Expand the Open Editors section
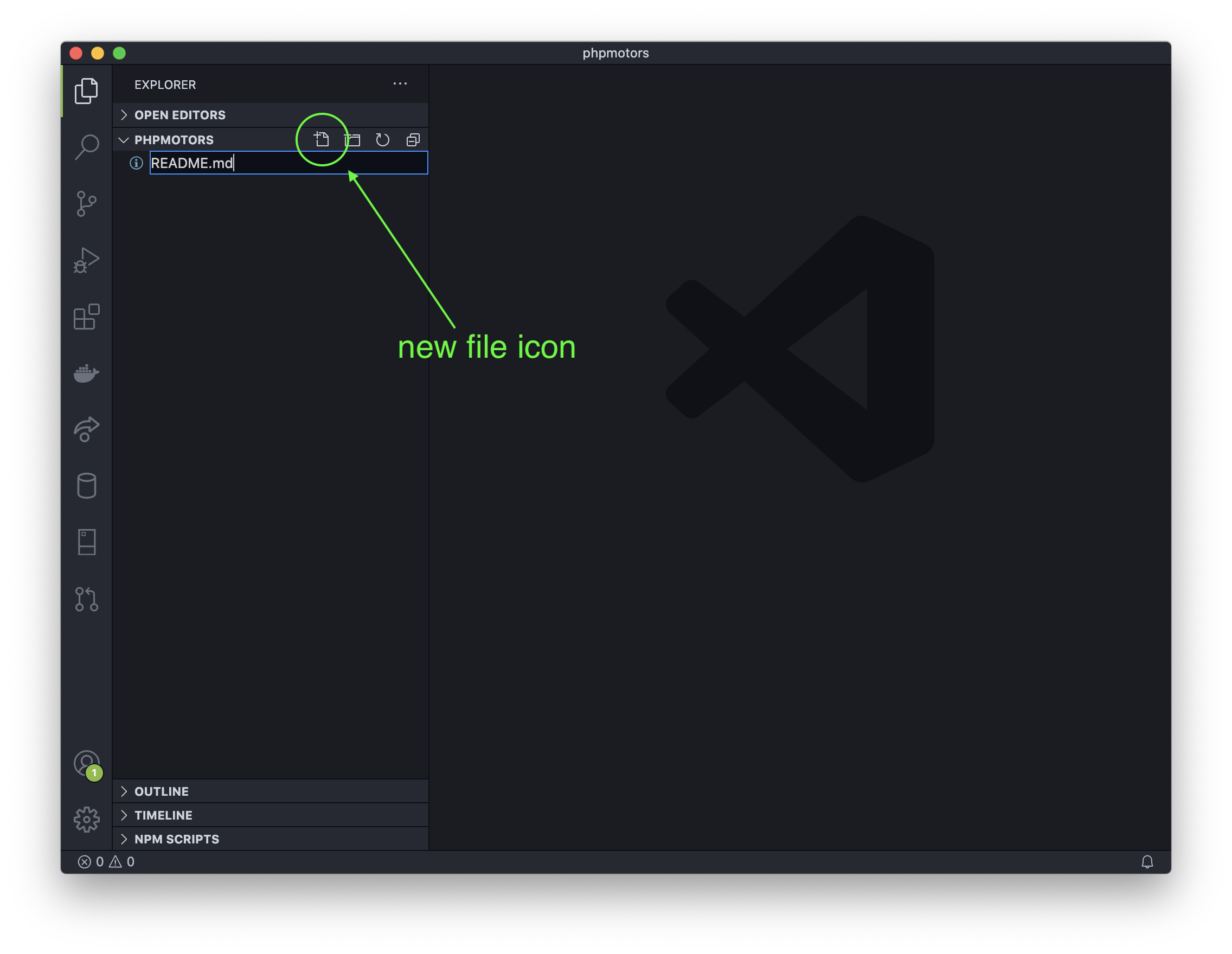Viewport: 1232px width, 954px height. point(271,115)
